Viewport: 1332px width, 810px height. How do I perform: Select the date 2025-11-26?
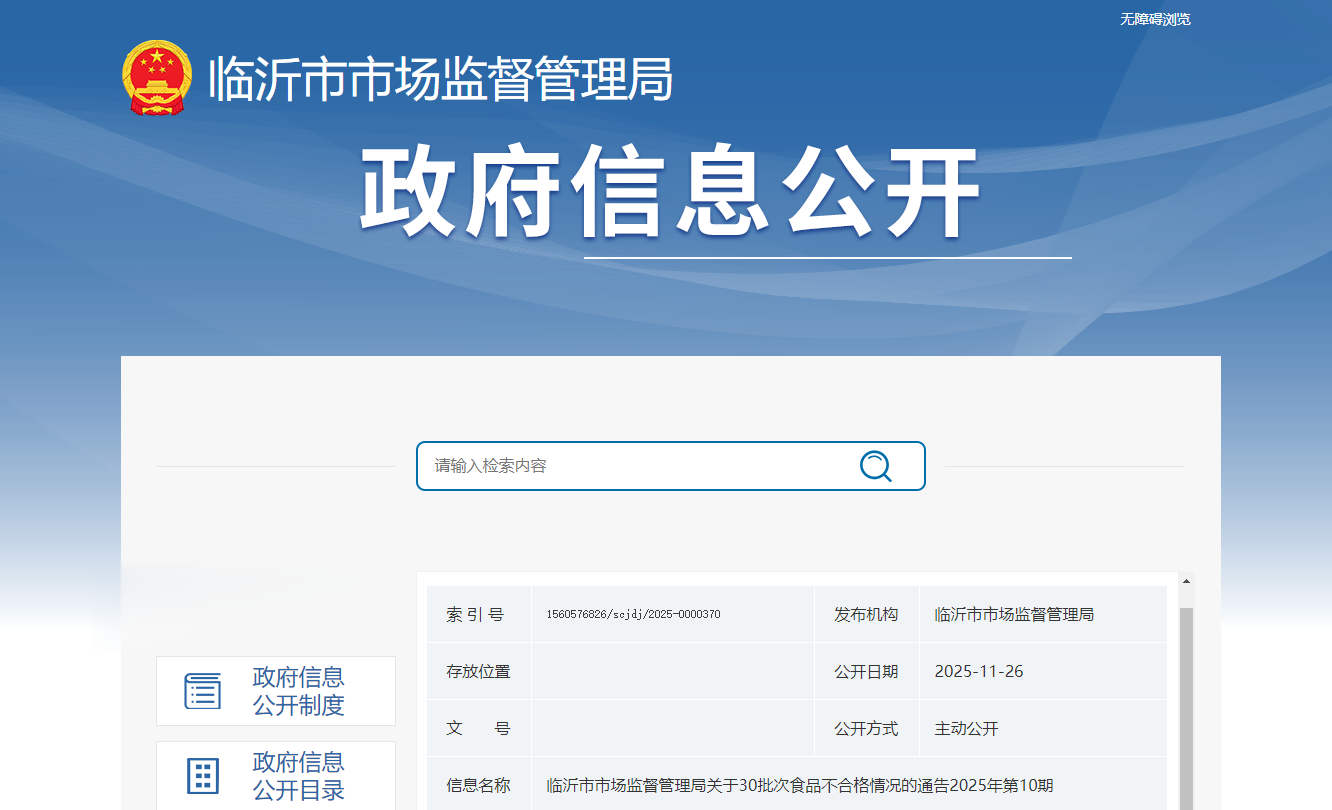click(x=979, y=671)
